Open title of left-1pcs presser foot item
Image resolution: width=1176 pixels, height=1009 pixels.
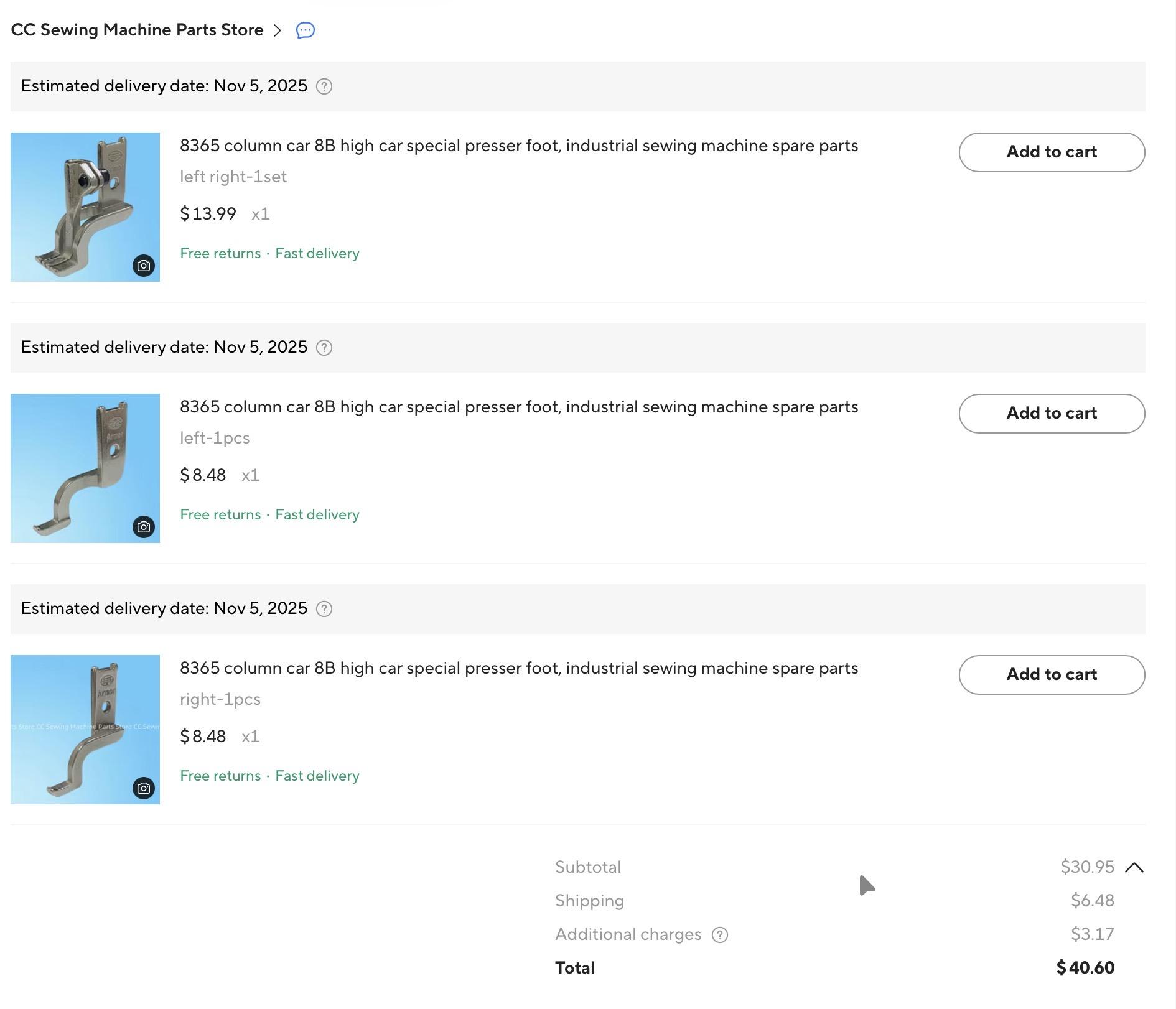(518, 407)
